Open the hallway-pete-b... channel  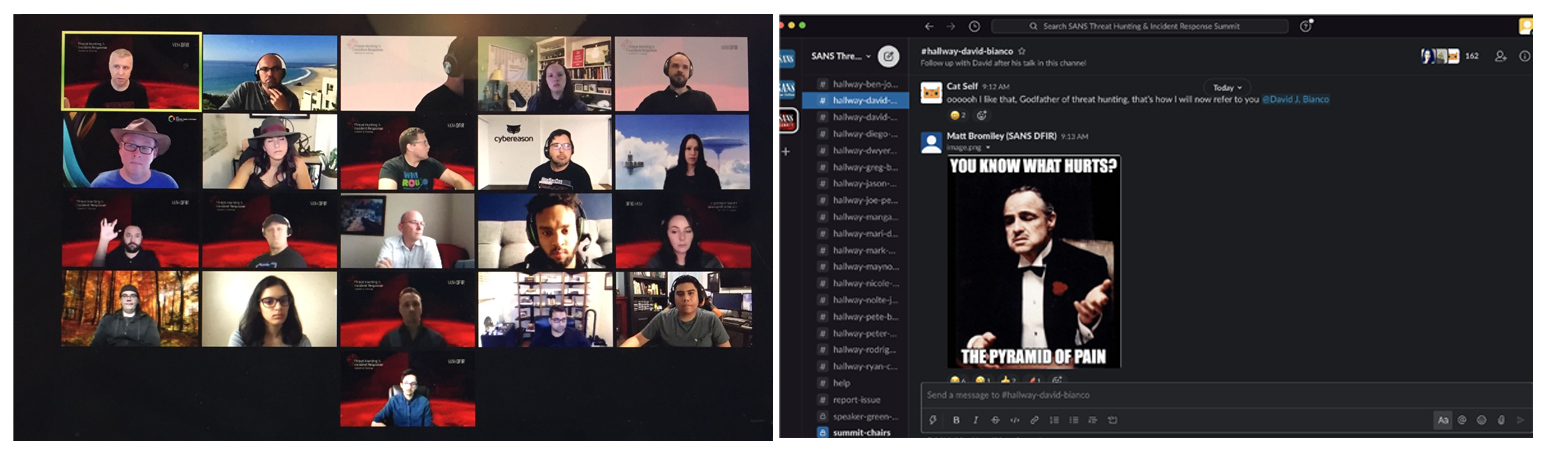pos(858,316)
